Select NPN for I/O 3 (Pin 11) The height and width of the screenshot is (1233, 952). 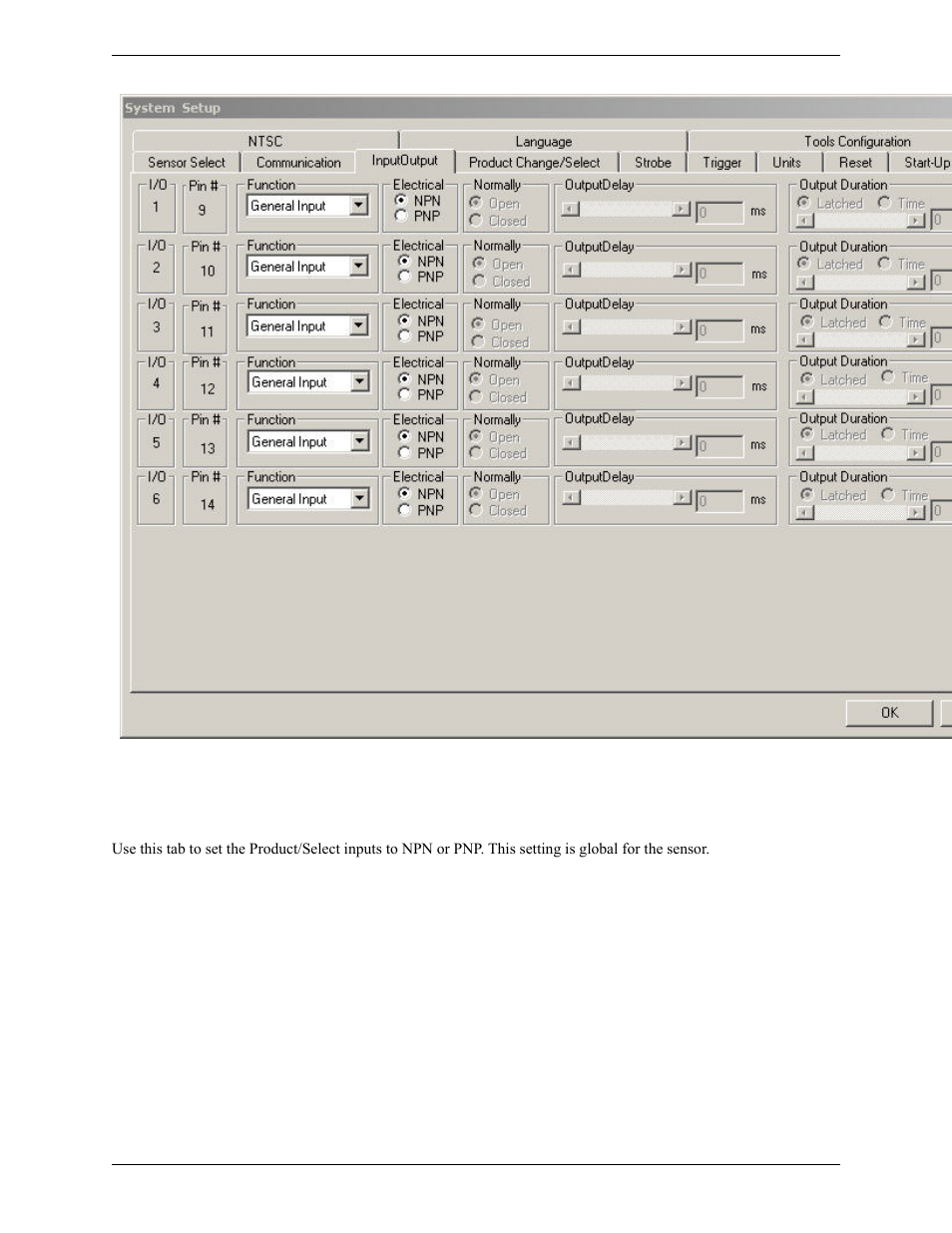coord(420,320)
